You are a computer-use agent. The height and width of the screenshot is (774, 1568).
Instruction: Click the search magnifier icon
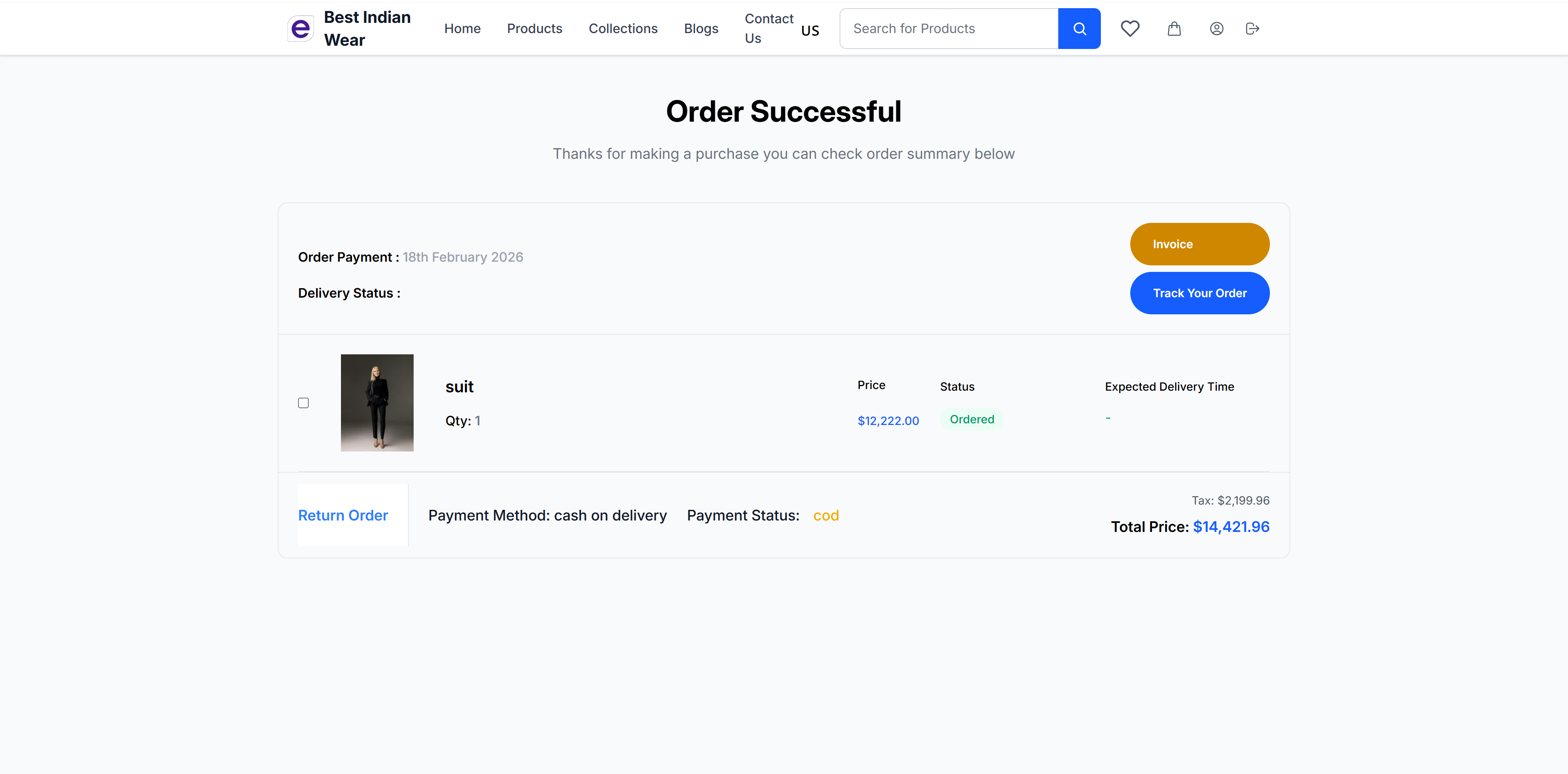(x=1079, y=28)
